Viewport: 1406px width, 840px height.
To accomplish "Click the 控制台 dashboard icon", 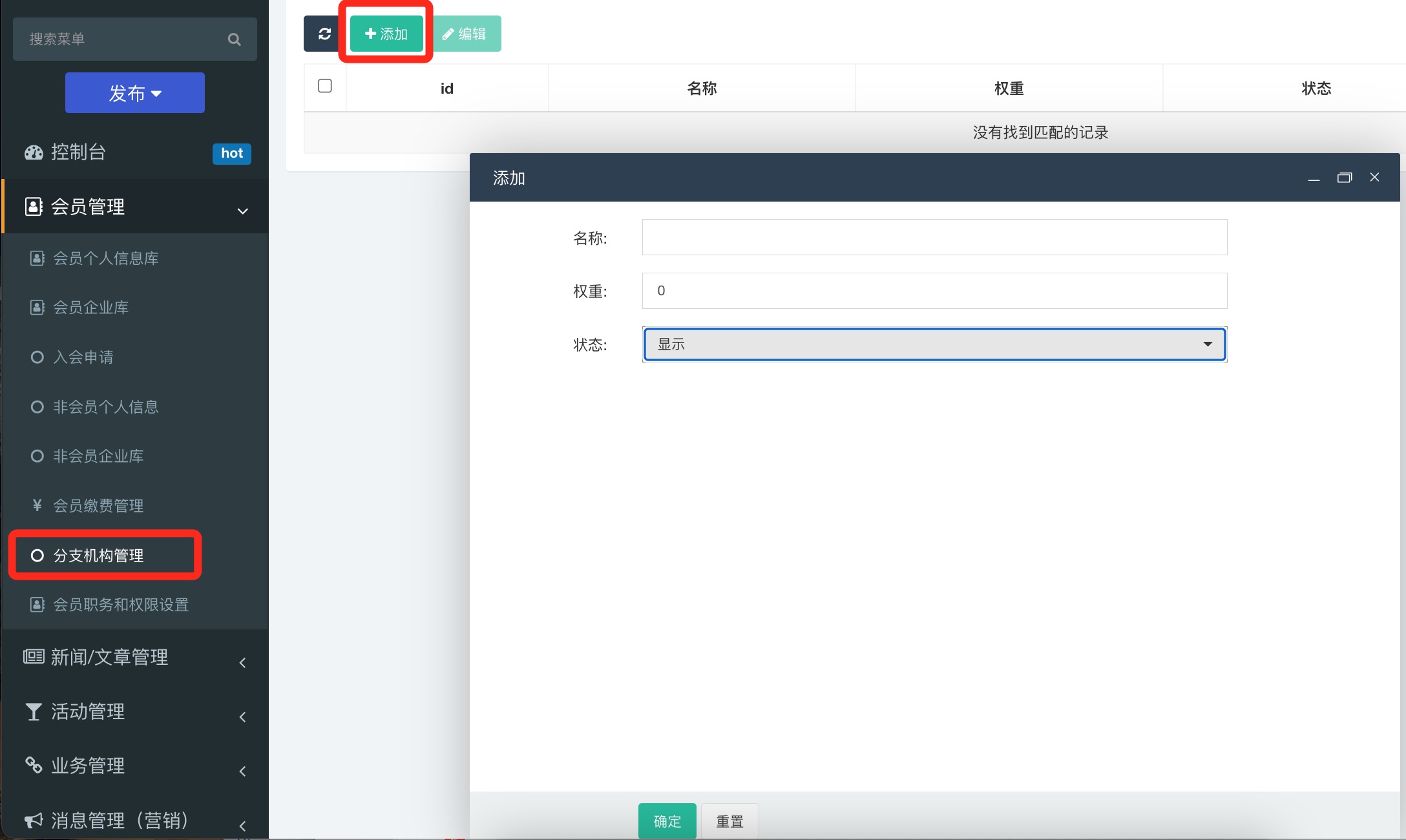I will [34, 152].
